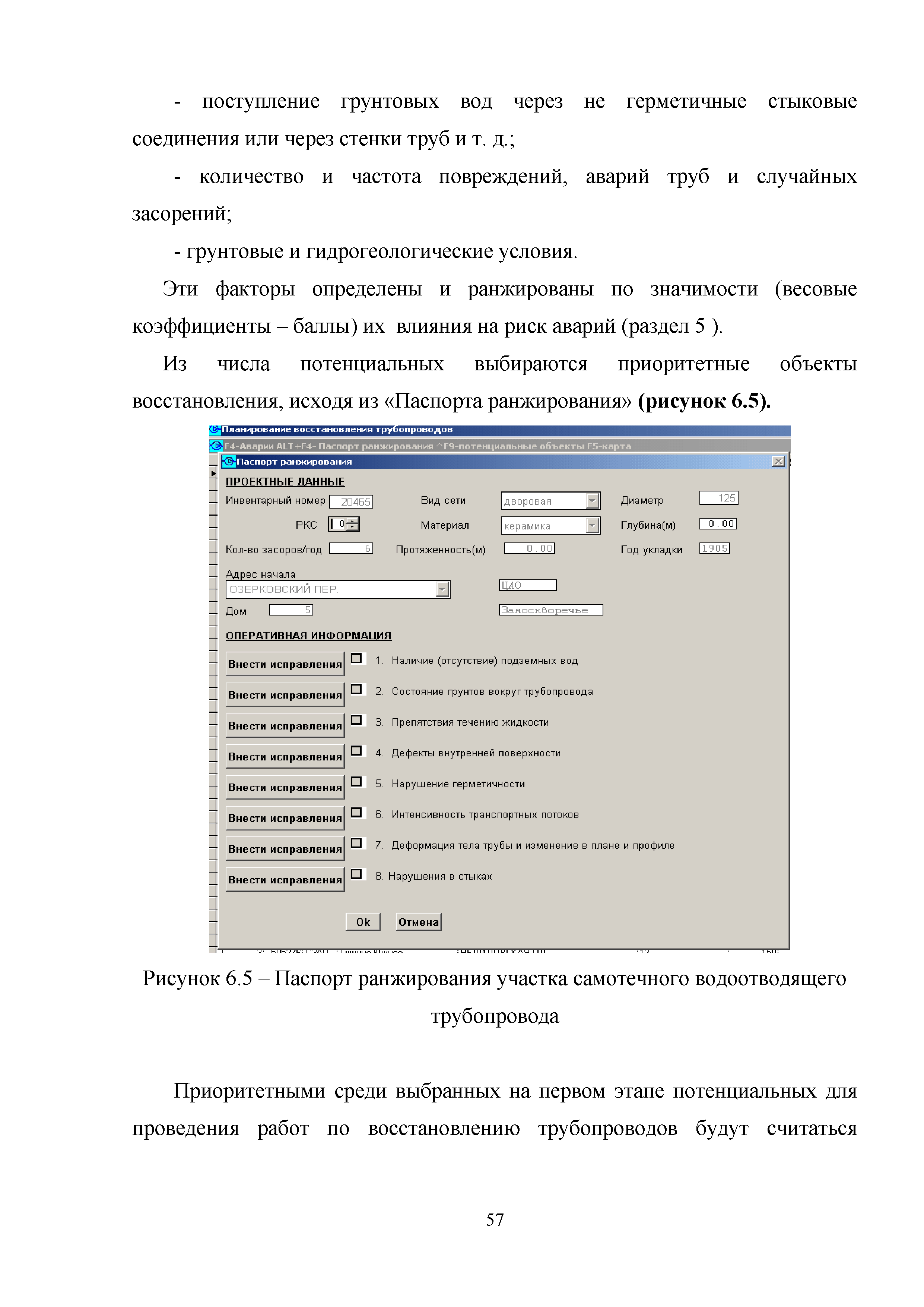Check item 1 Наличие подземных вод
The width and height of the screenshot is (924, 1307).
click(x=356, y=659)
